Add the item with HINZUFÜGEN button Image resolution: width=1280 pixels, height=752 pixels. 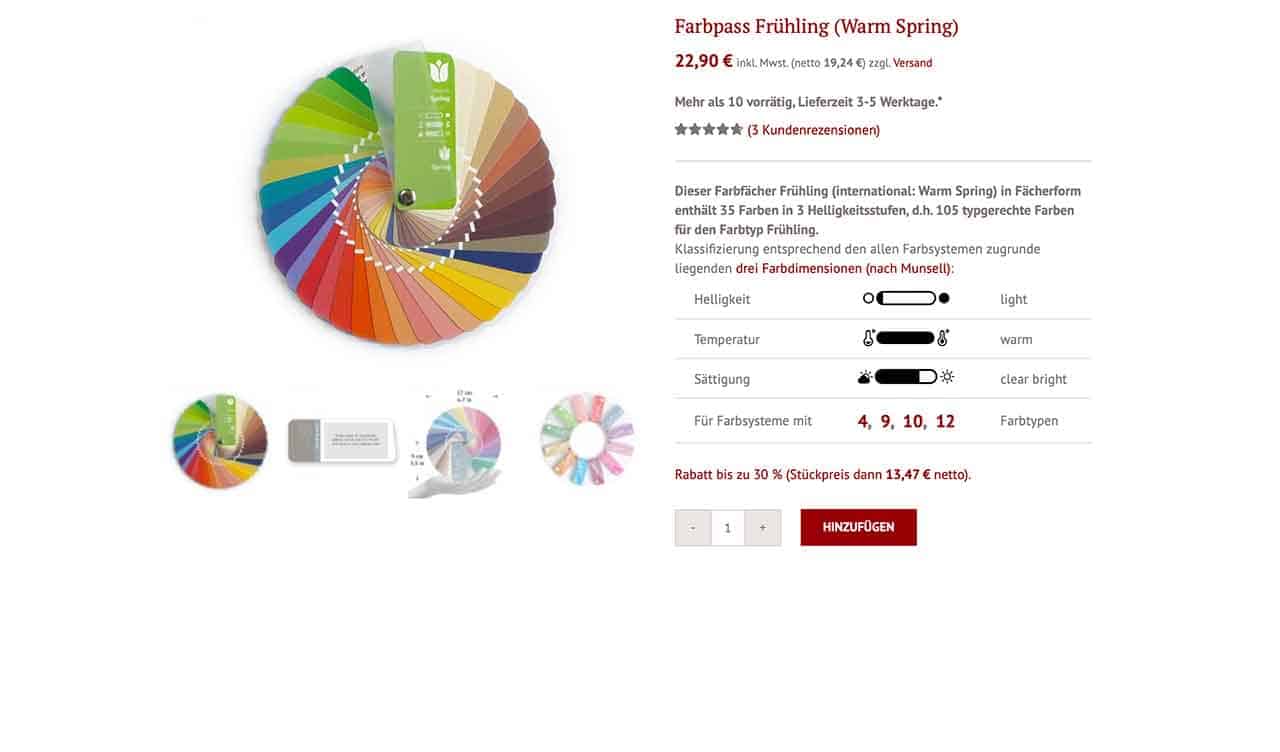[858, 528]
